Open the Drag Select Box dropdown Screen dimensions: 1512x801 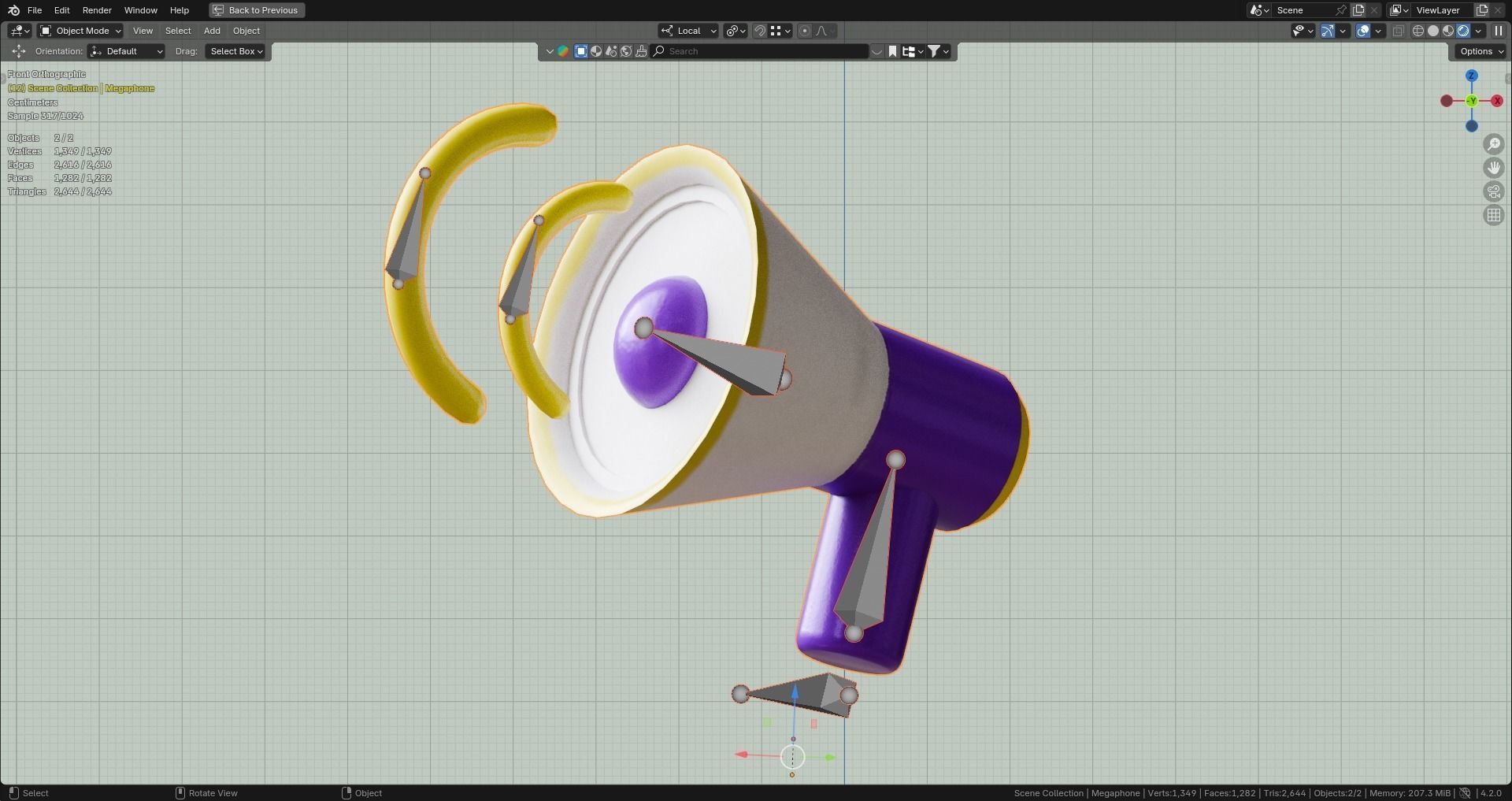click(235, 51)
